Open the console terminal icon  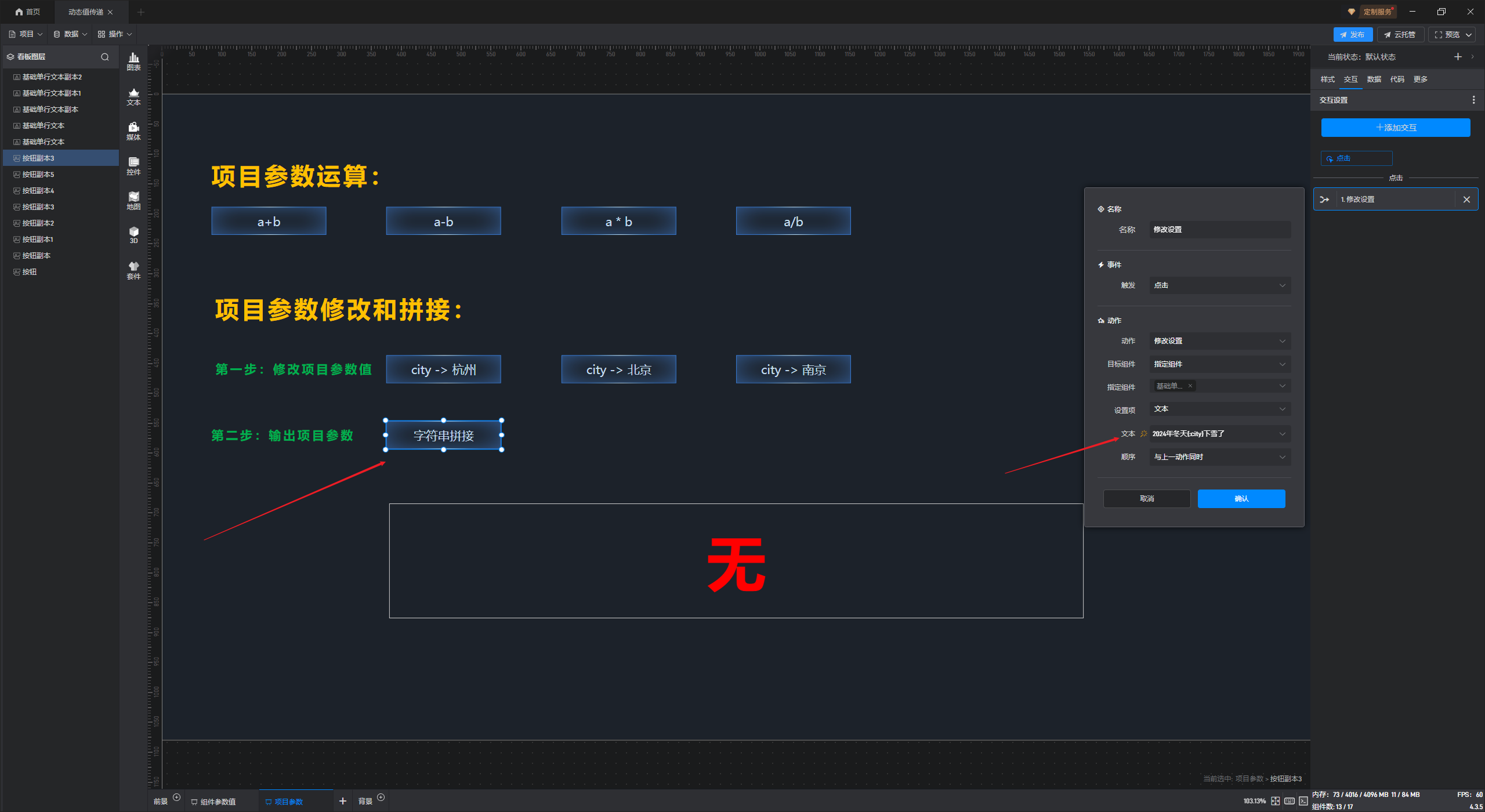tap(1303, 801)
